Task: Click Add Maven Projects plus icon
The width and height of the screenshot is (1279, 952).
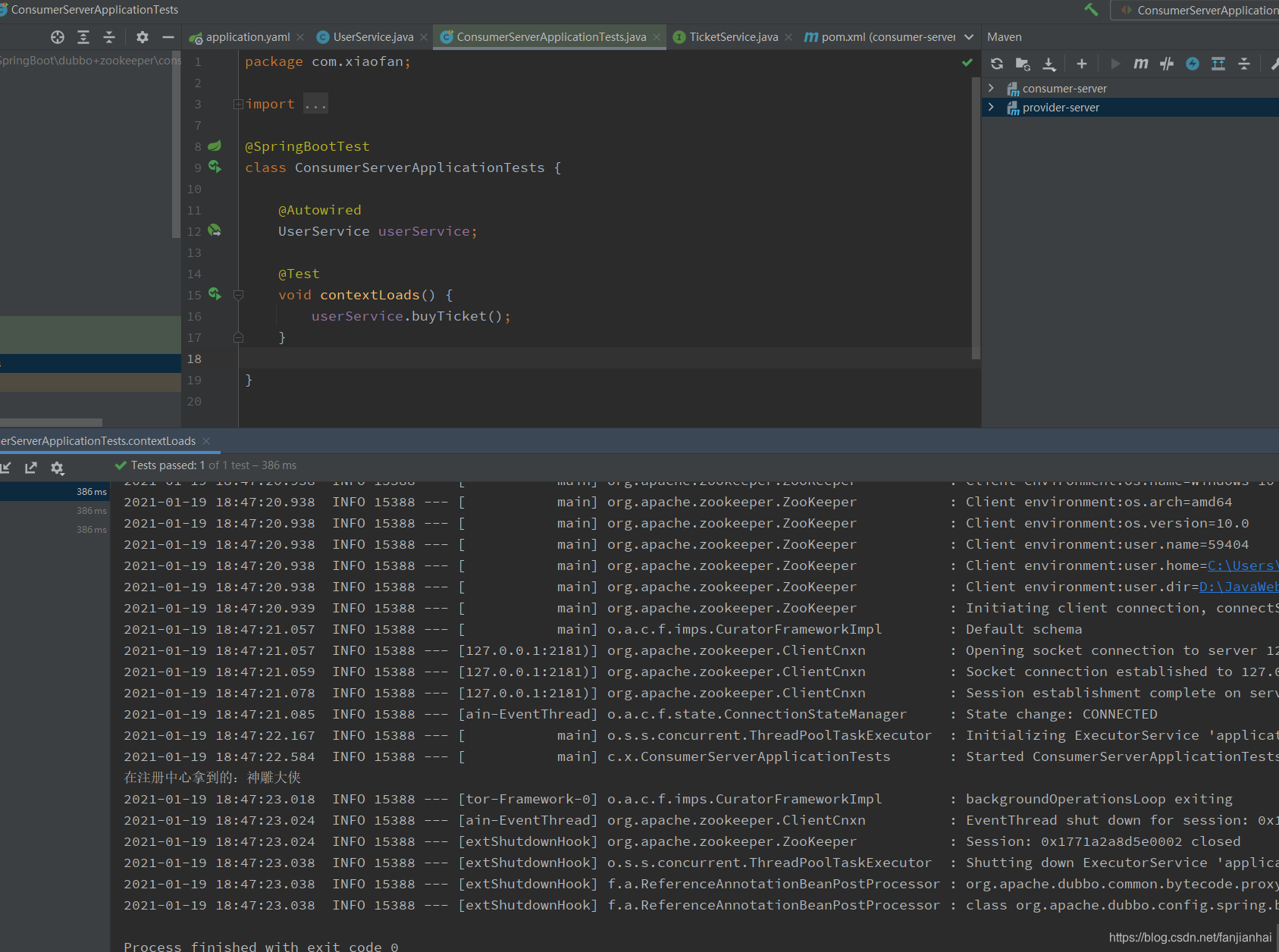Action: click(1082, 64)
